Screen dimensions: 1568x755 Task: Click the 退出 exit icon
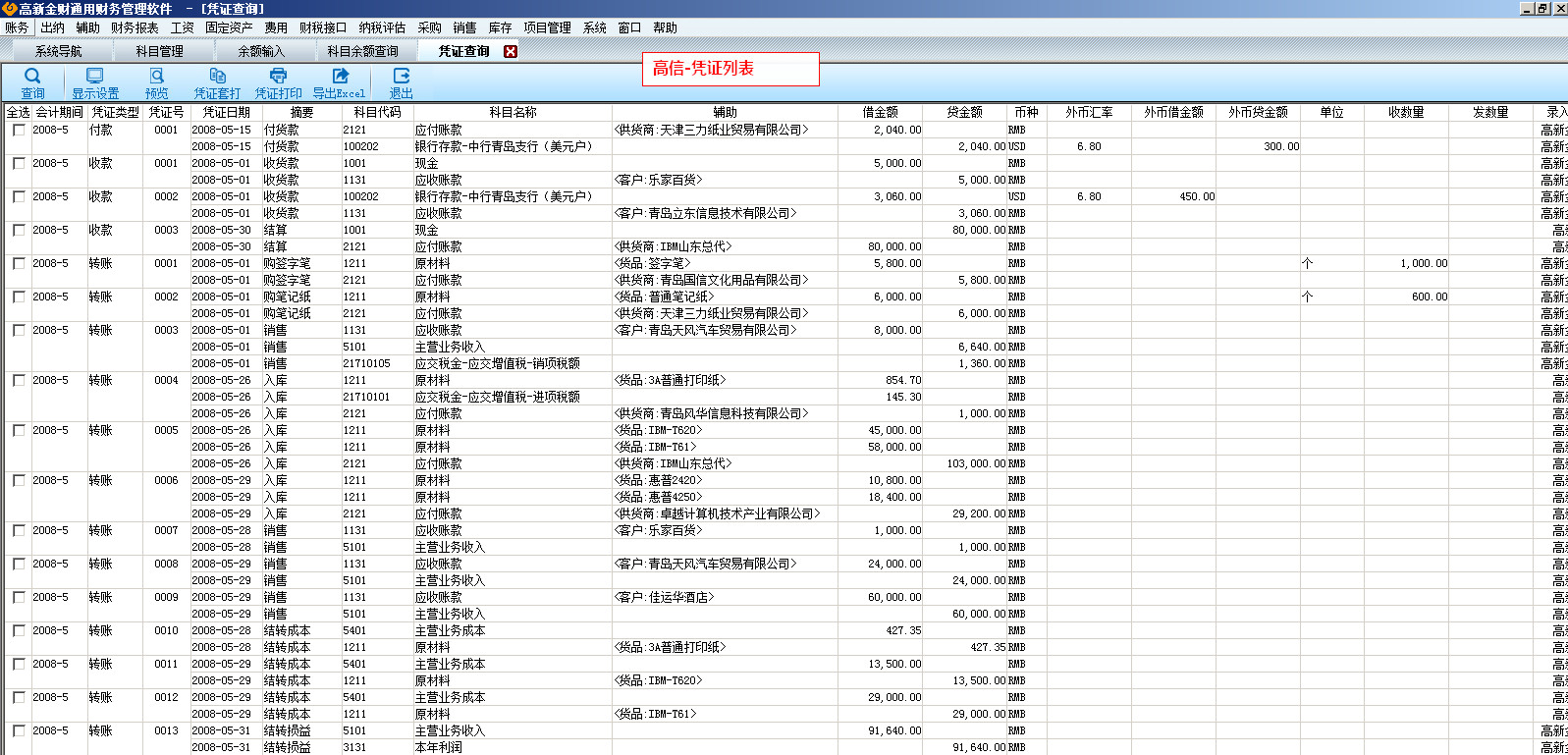pos(401,82)
